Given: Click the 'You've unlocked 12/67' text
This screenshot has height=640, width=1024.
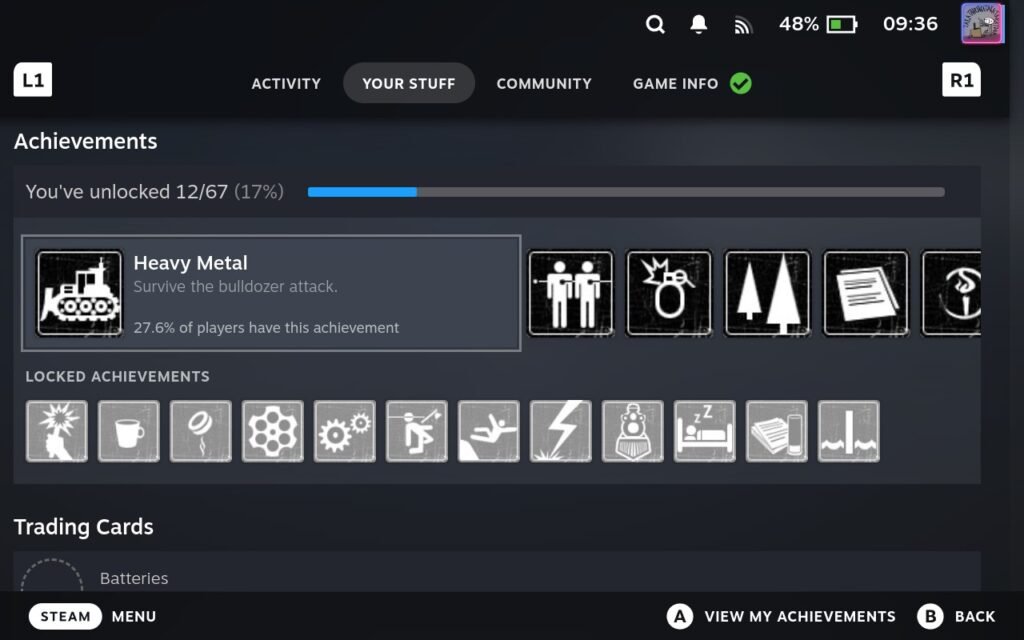Looking at the screenshot, I should pos(127,192).
